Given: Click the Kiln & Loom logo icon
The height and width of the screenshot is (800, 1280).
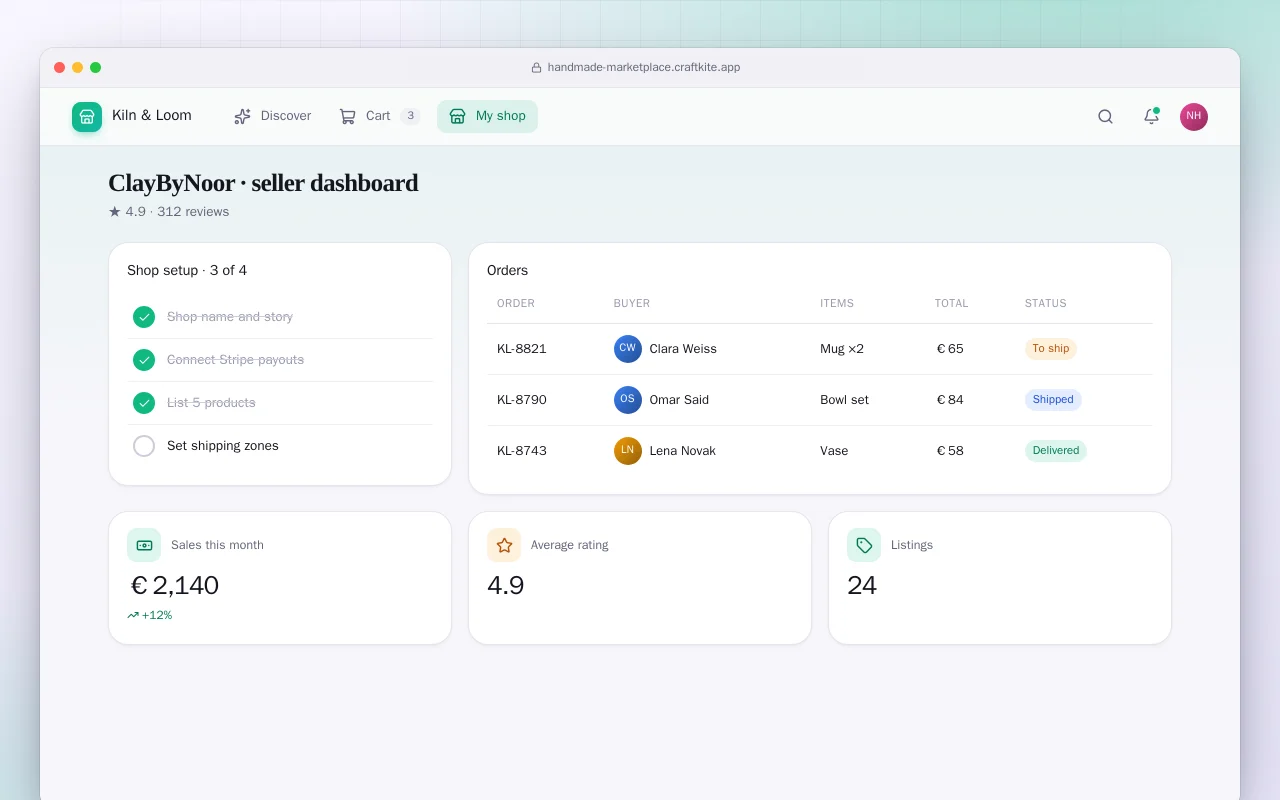Looking at the screenshot, I should 87,117.
